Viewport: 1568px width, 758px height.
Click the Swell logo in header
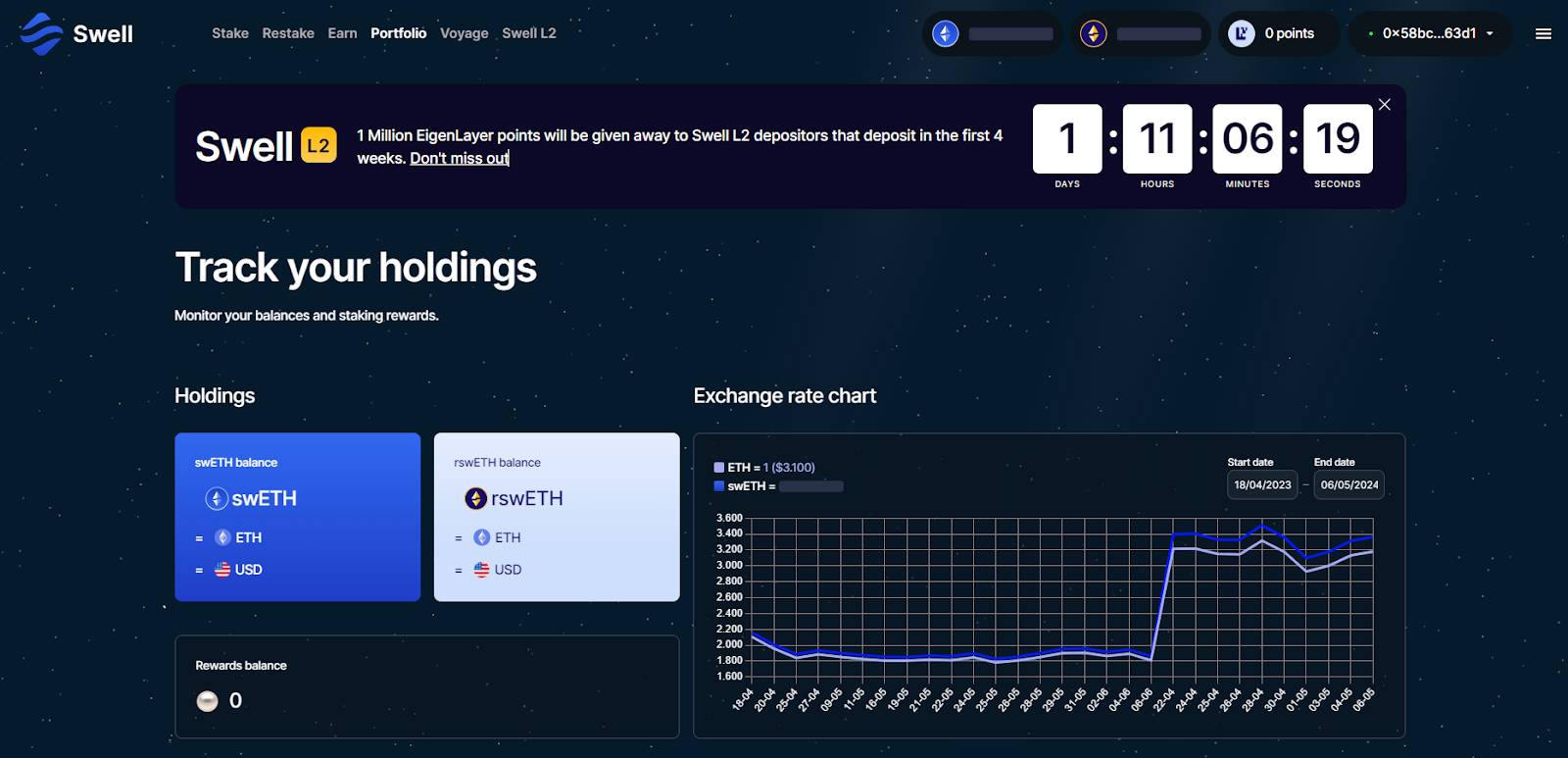click(x=76, y=33)
